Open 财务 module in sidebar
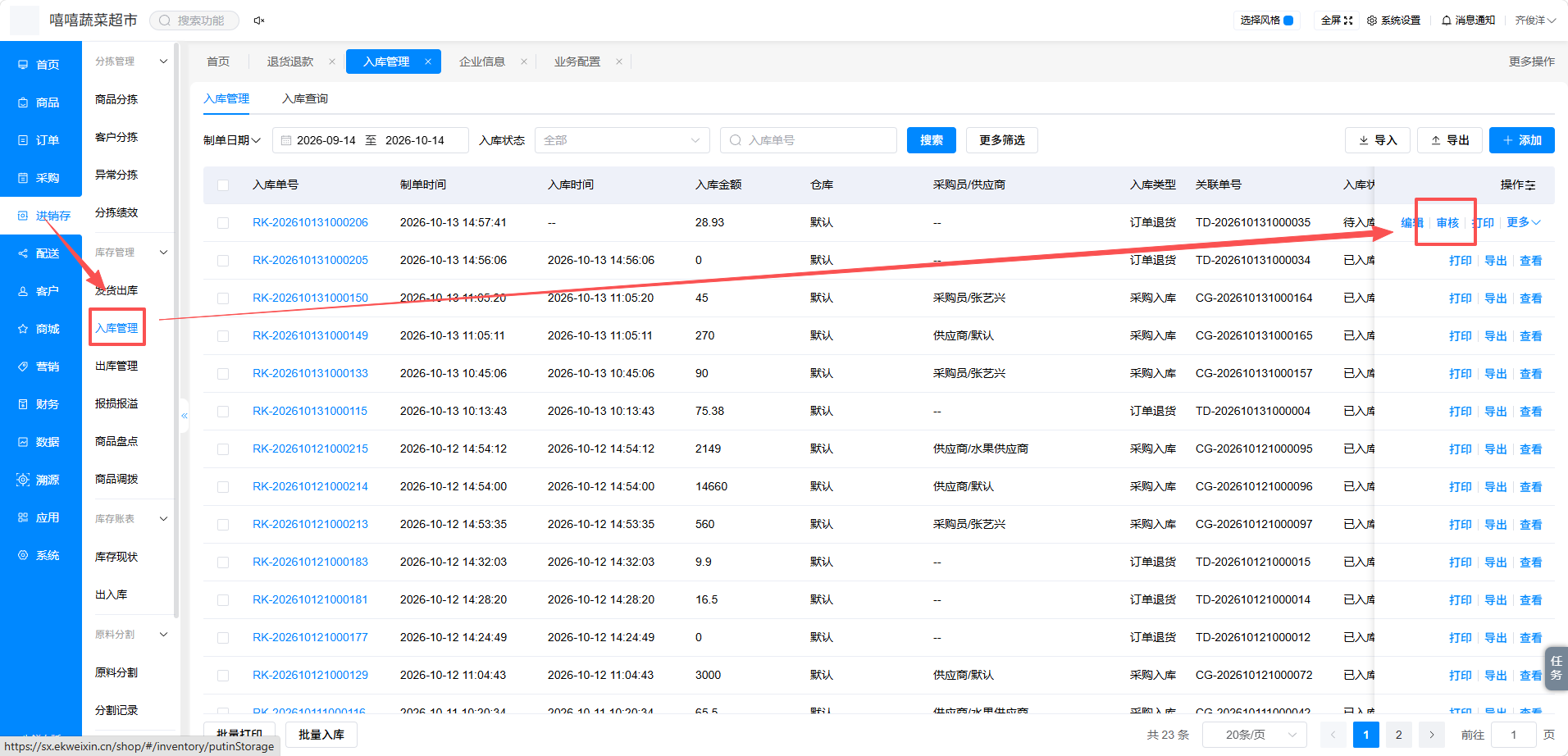This screenshot has width=1568, height=756. coord(39,404)
